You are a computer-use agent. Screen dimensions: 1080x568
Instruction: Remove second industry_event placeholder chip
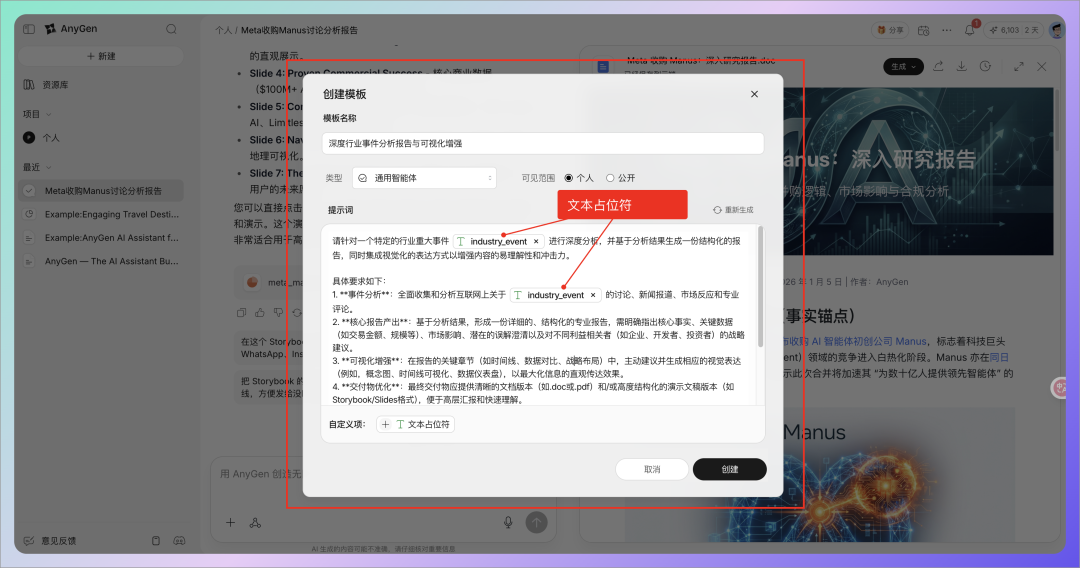click(593, 295)
